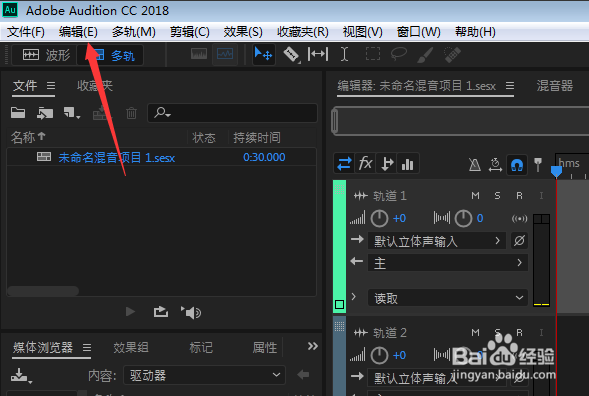Toggle Sum to Mono on 轨道 1
The height and width of the screenshot is (396, 589).
tap(519, 218)
